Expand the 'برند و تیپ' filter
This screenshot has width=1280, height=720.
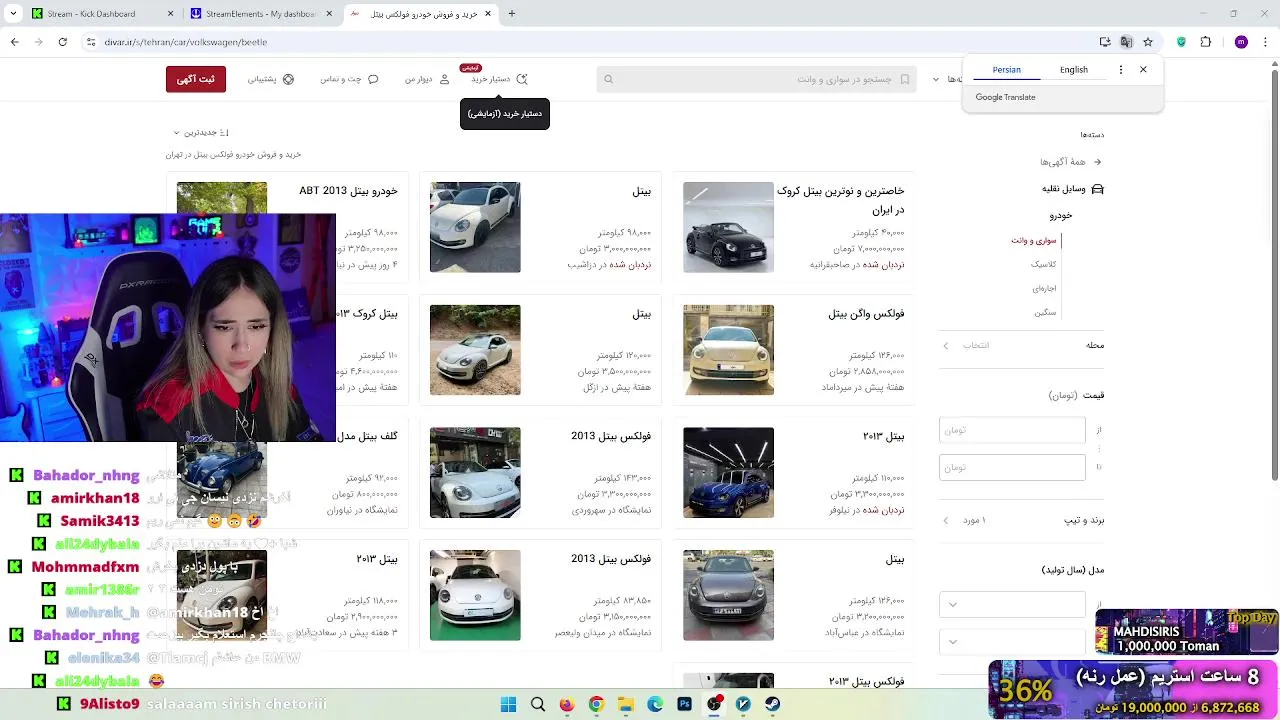click(1021, 520)
